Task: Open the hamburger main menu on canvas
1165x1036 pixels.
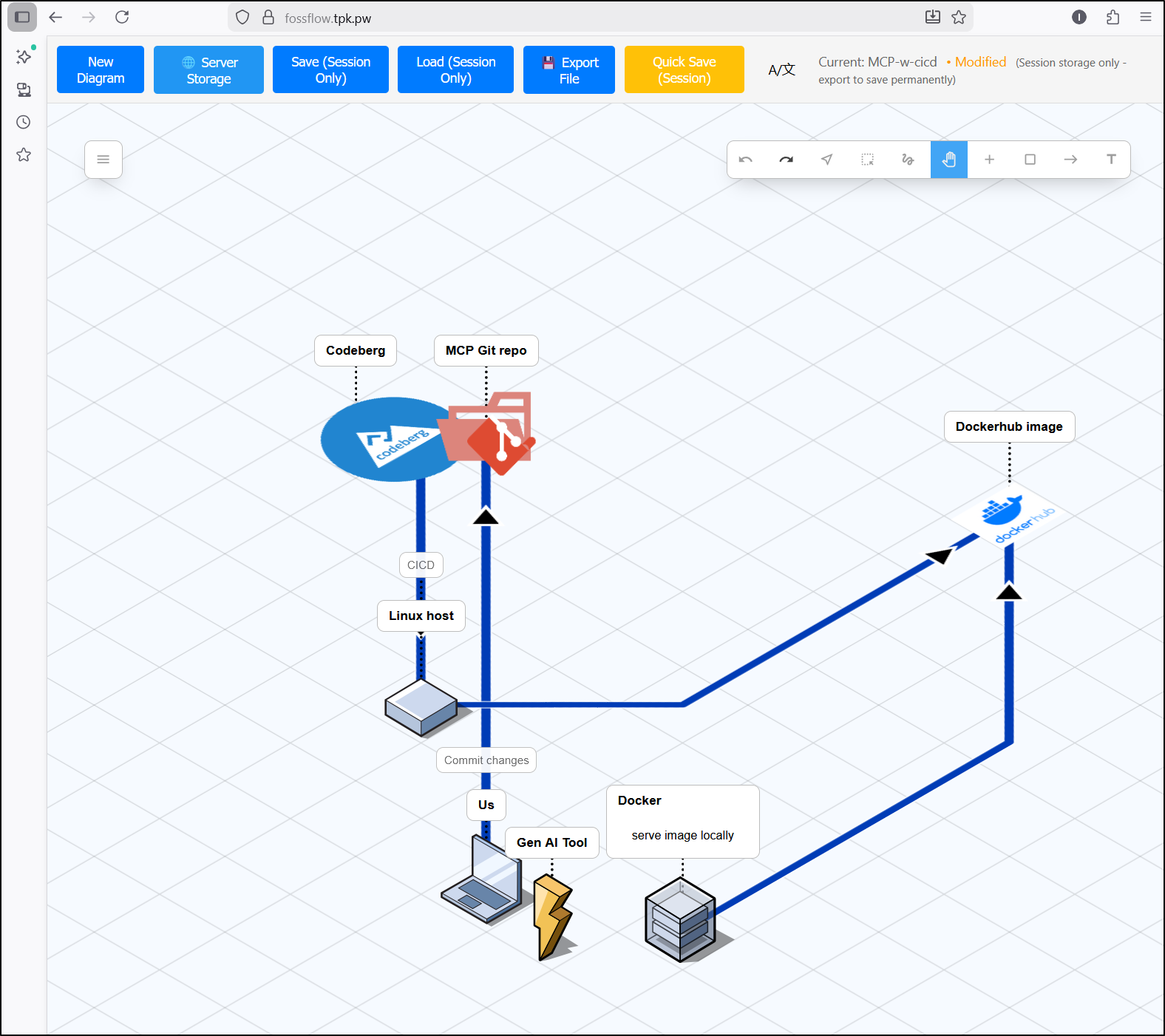Action: tap(103, 160)
